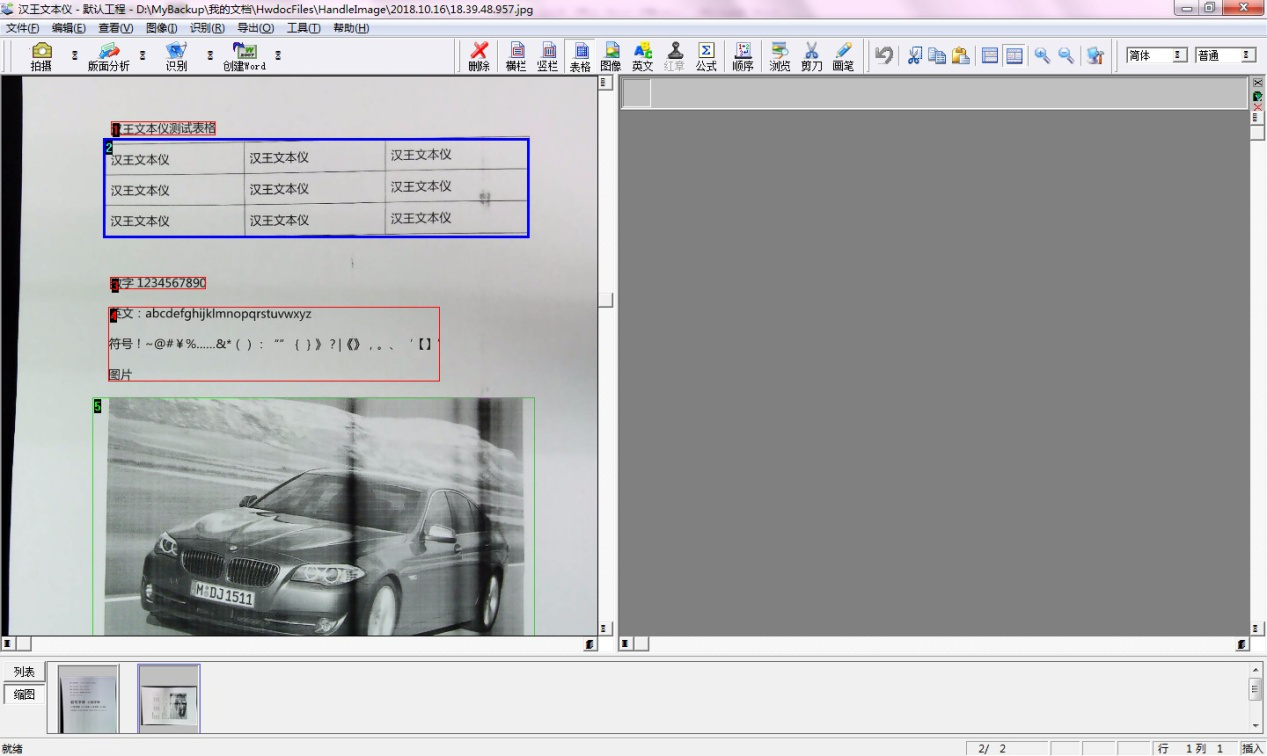The image size is (1267, 756).
Task: Toggle the 图像 image region mode
Action: coord(611,56)
